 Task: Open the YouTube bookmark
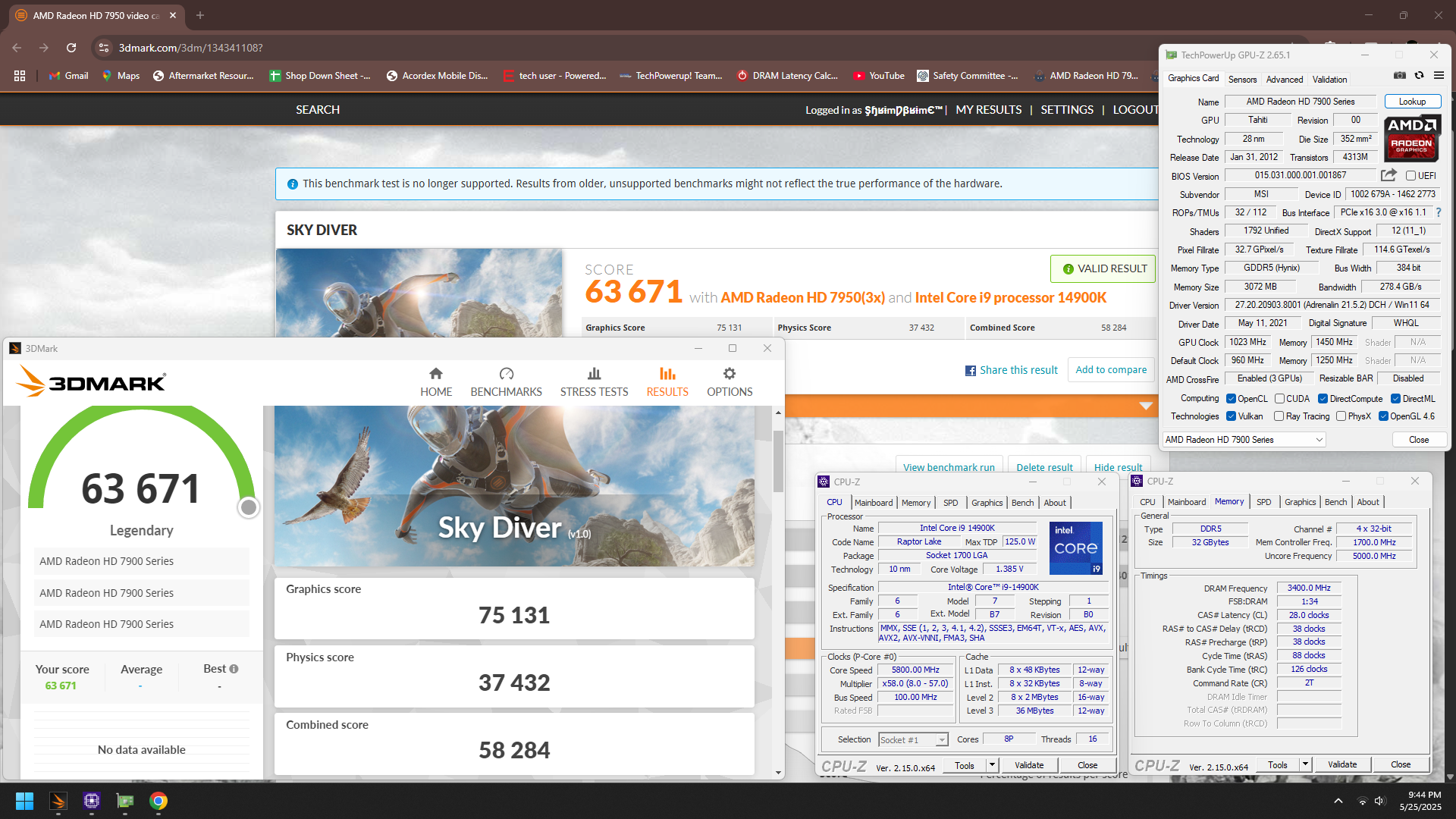pyautogui.click(x=879, y=76)
